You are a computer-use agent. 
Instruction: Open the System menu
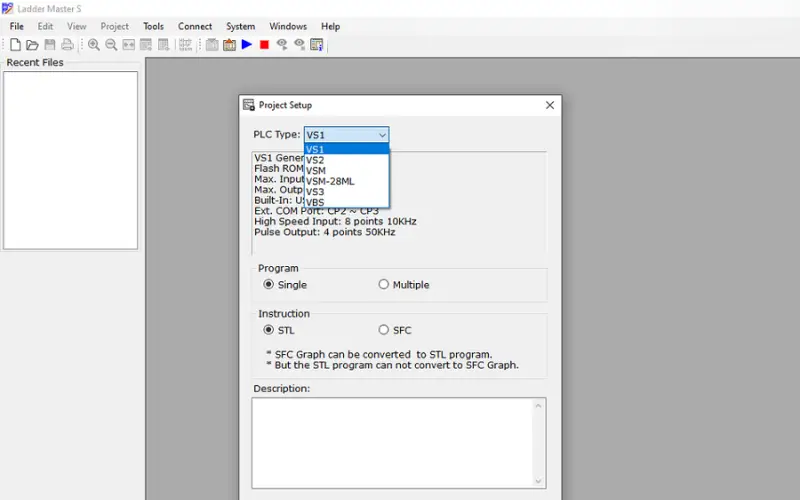tap(241, 26)
